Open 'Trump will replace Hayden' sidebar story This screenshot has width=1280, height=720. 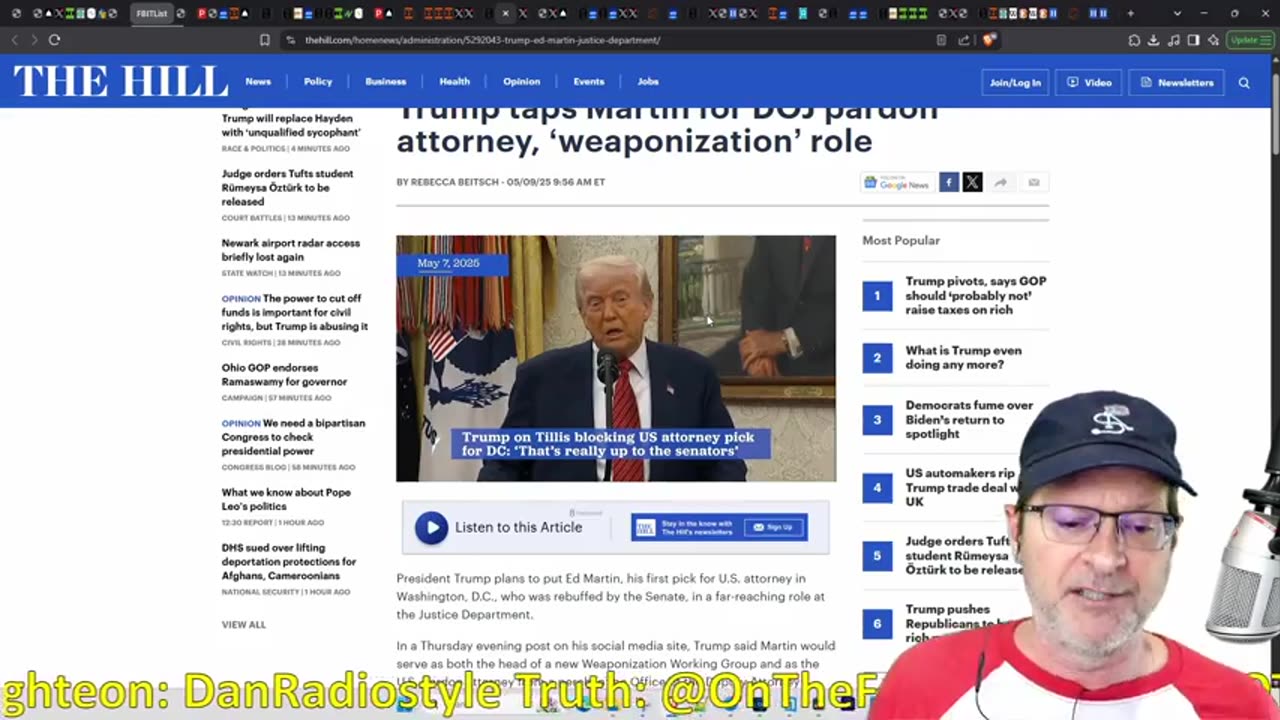291,125
